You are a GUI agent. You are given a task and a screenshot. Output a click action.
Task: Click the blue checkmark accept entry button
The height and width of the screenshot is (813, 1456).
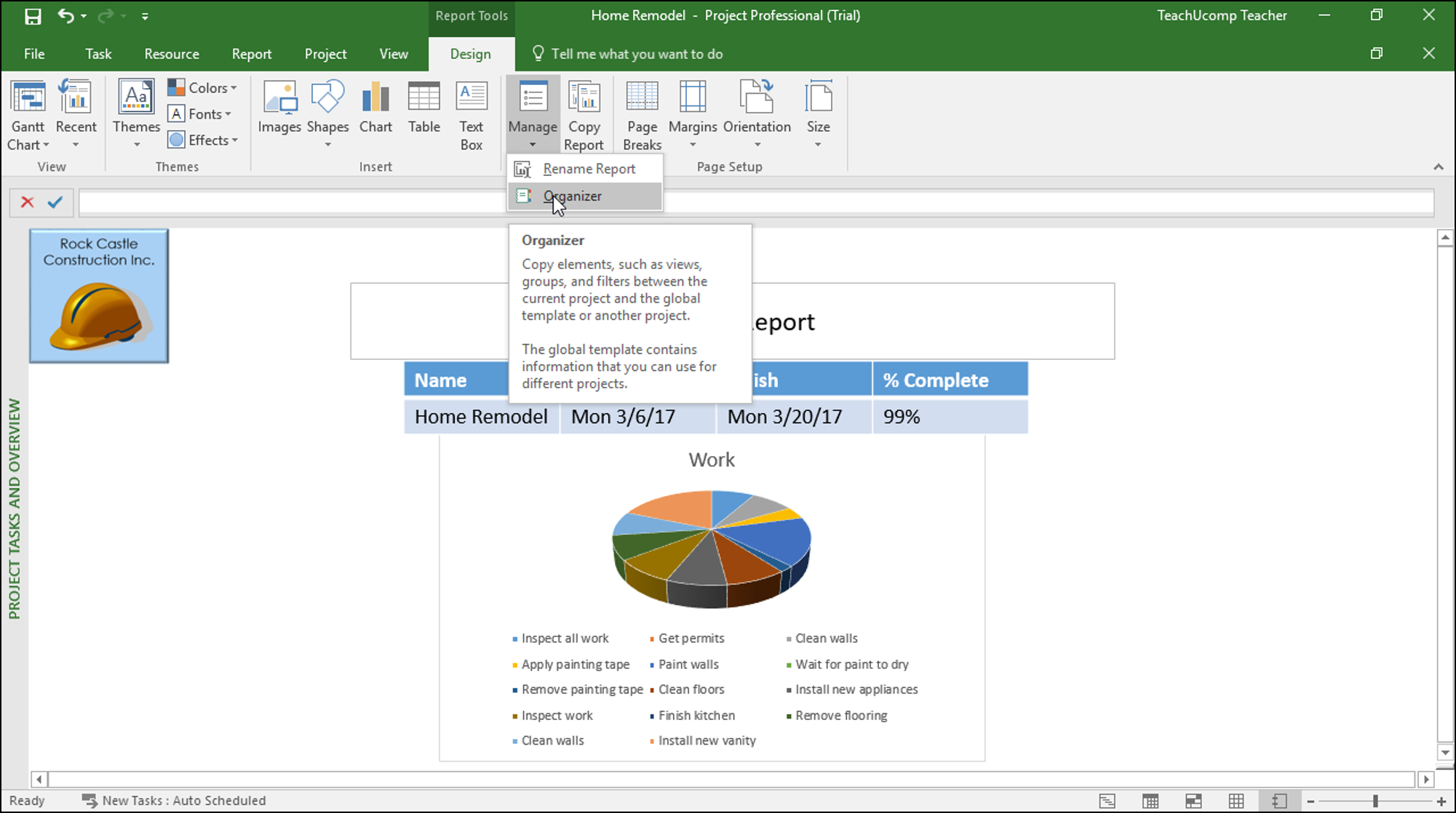(55, 202)
